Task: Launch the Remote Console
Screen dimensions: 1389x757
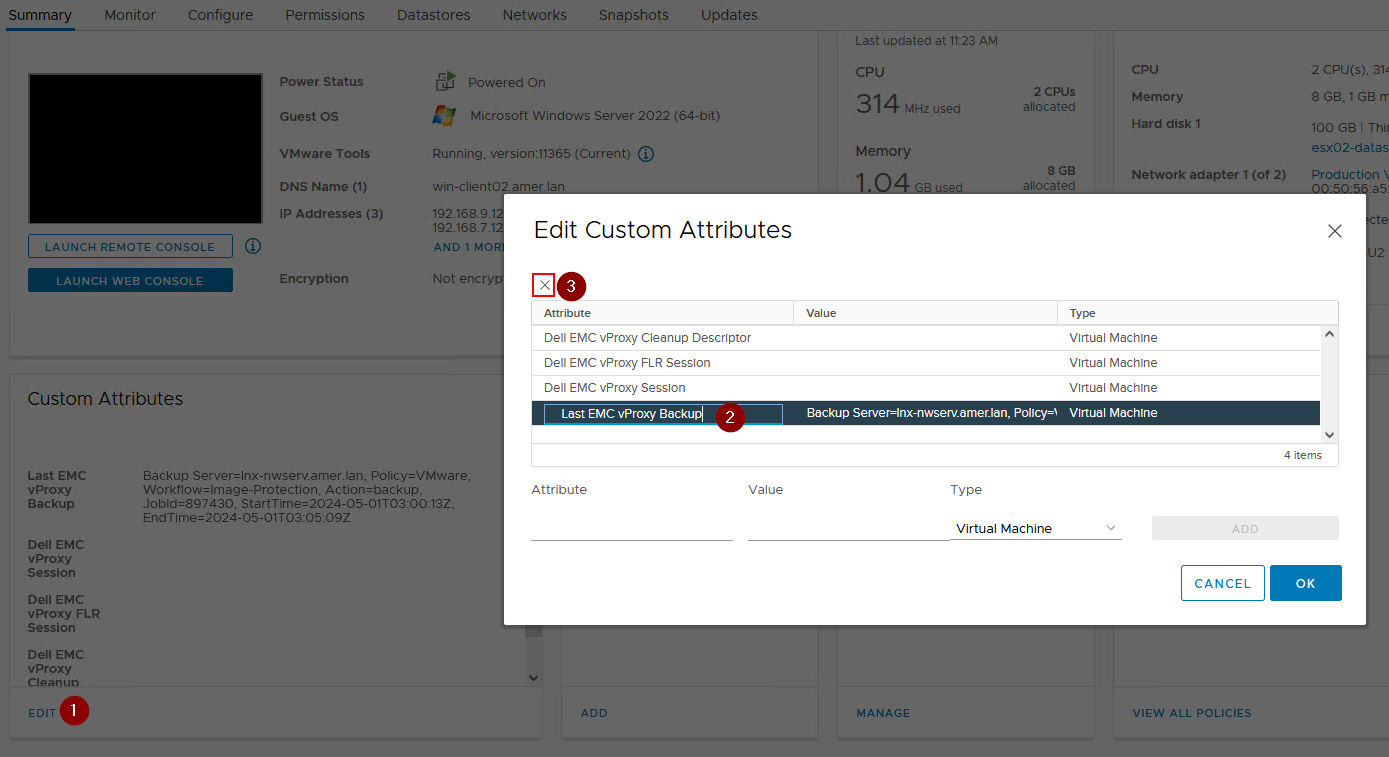Action: tap(130, 245)
